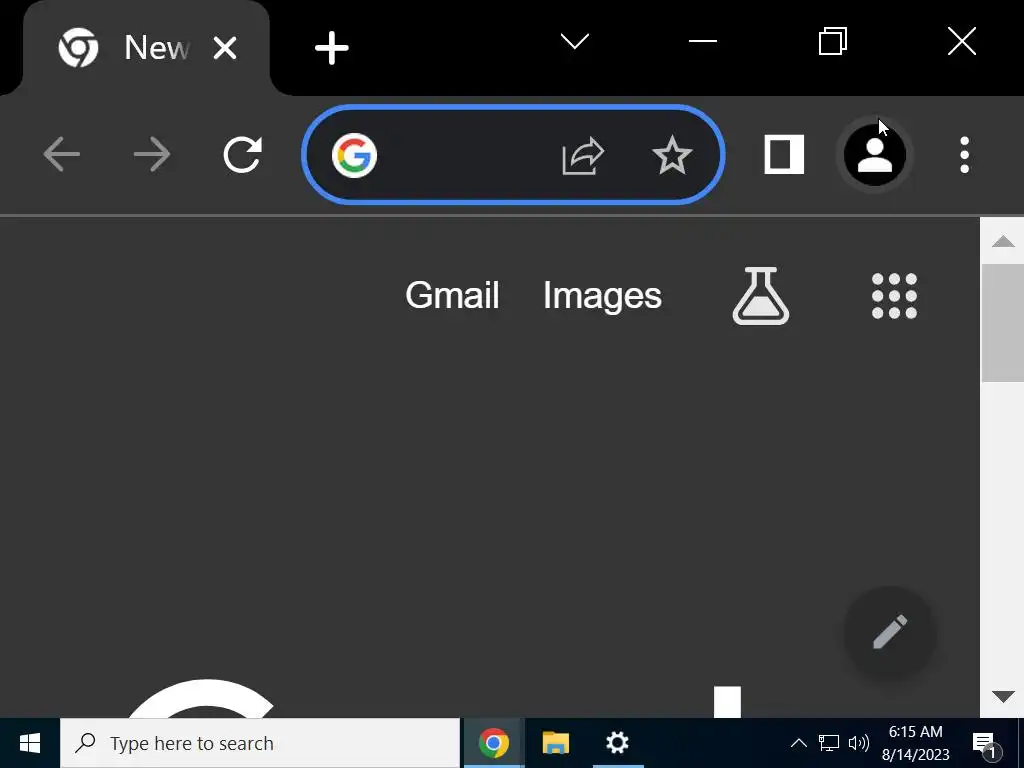Open the Images link
The width and height of the screenshot is (1024, 768).
click(x=602, y=296)
